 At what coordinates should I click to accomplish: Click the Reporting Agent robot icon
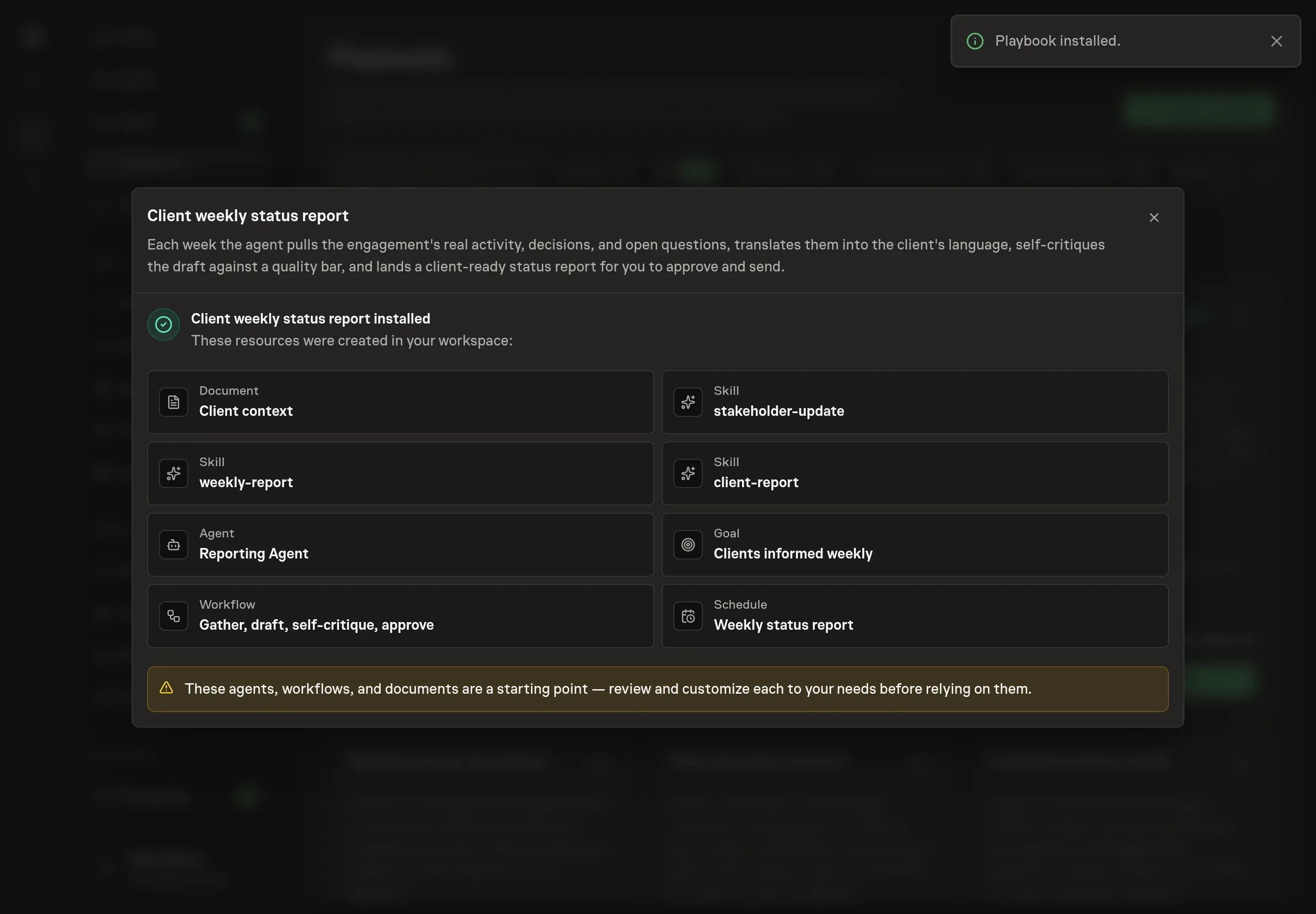pyautogui.click(x=174, y=545)
